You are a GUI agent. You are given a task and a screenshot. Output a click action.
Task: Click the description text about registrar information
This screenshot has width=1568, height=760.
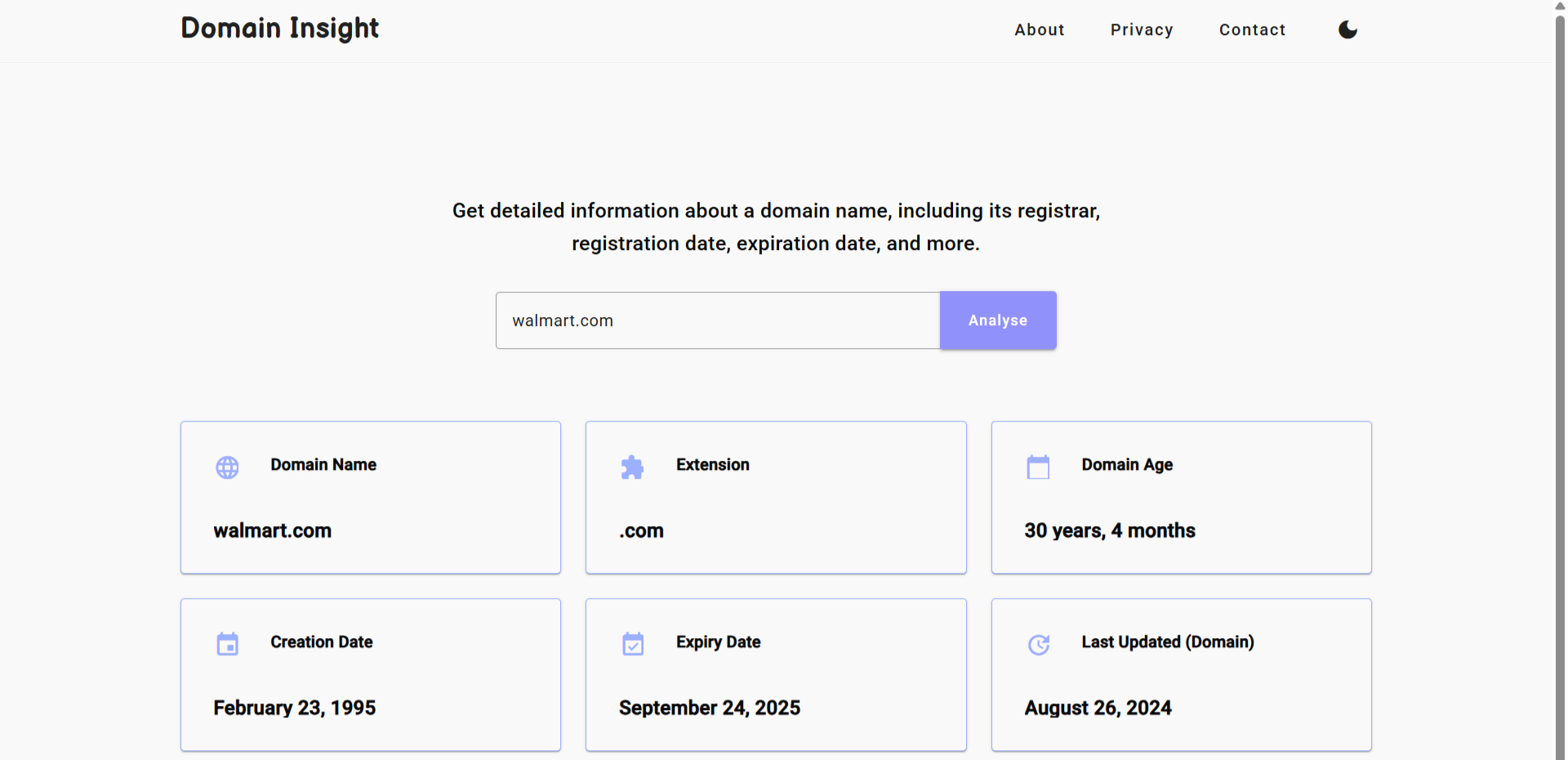pyautogui.click(x=776, y=227)
